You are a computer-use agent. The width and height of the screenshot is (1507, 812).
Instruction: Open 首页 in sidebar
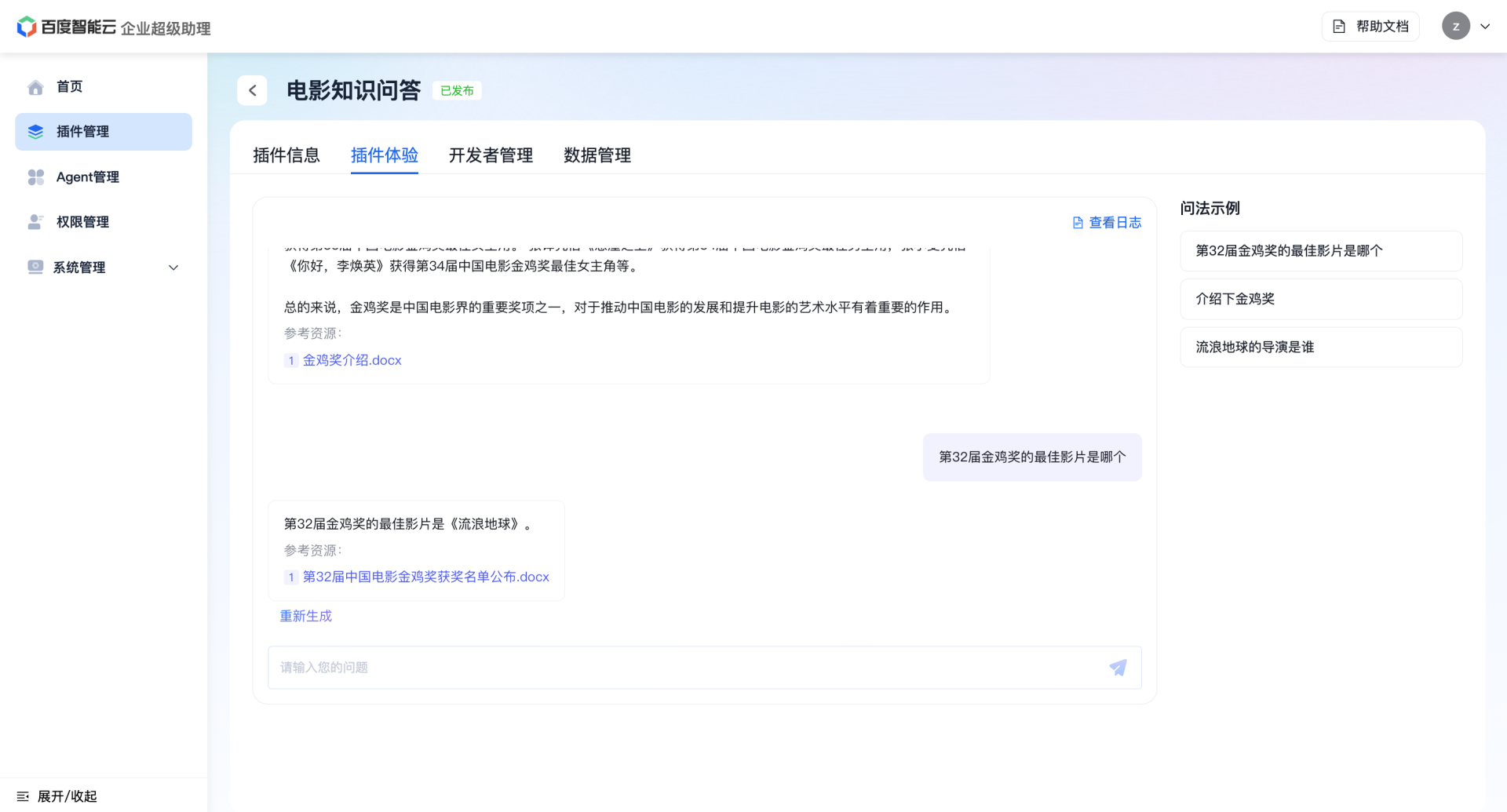104,87
